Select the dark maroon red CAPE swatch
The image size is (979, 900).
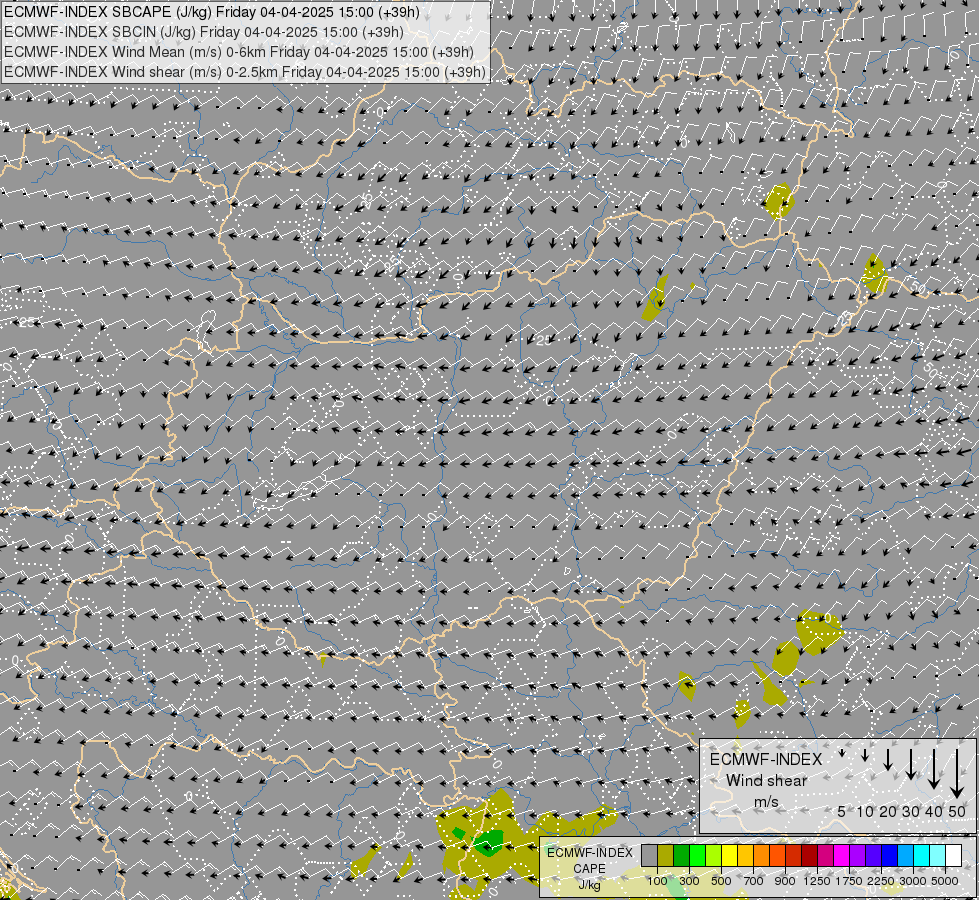click(810, 855)
